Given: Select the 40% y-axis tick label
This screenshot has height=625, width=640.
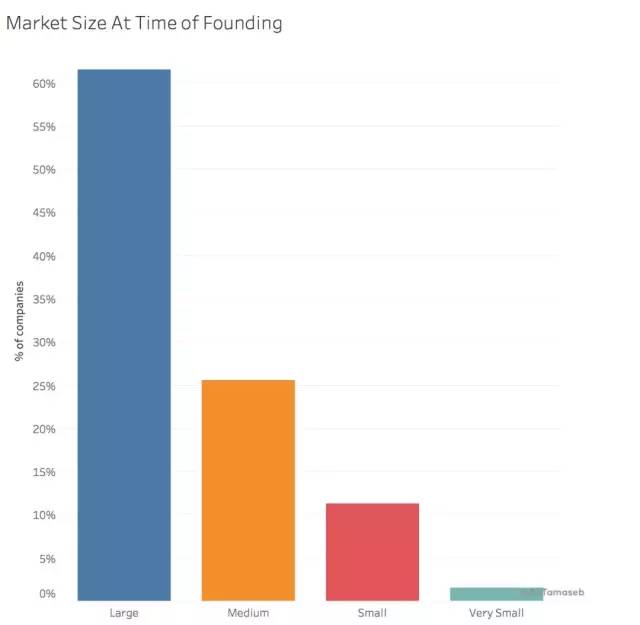Looking at the screenshot, I should [43, 257].
